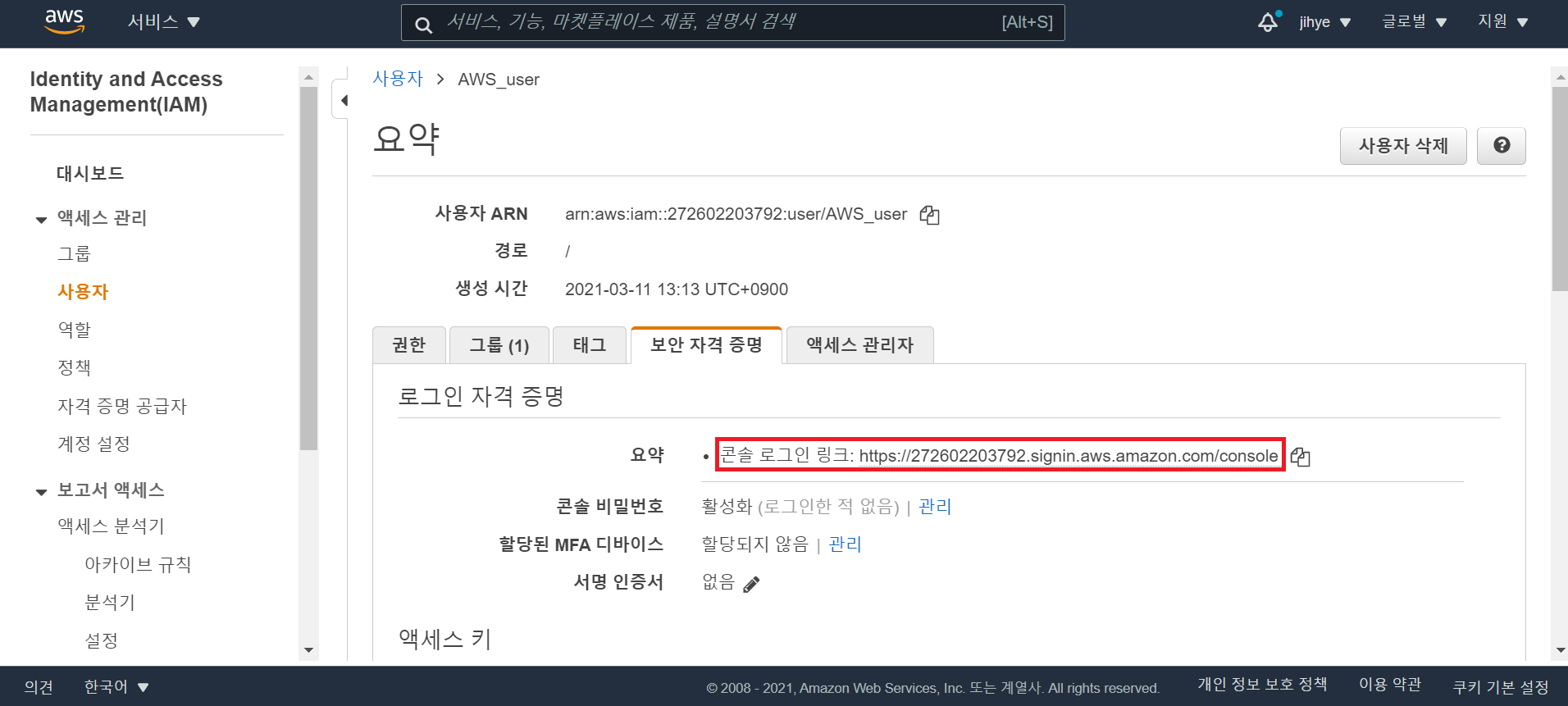Click sidebar scrollbar up arrow
The height and width of the screenshot is (706, 1568).
[308, 77]
